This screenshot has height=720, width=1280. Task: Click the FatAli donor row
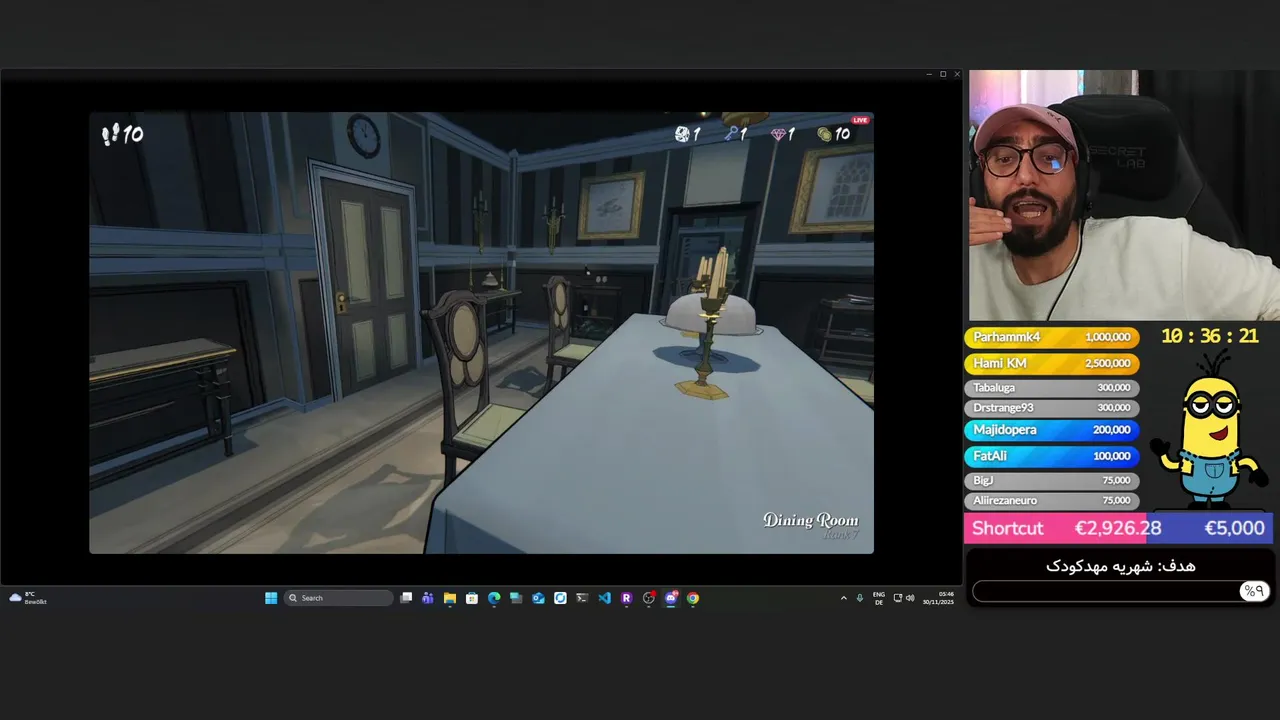tap(1050, 455)
